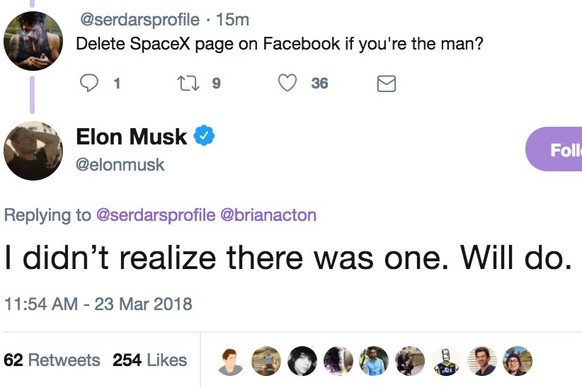Click the first gray default liker avatar
Viewport: 582px width, 388px height.
[x=230, y=361]
